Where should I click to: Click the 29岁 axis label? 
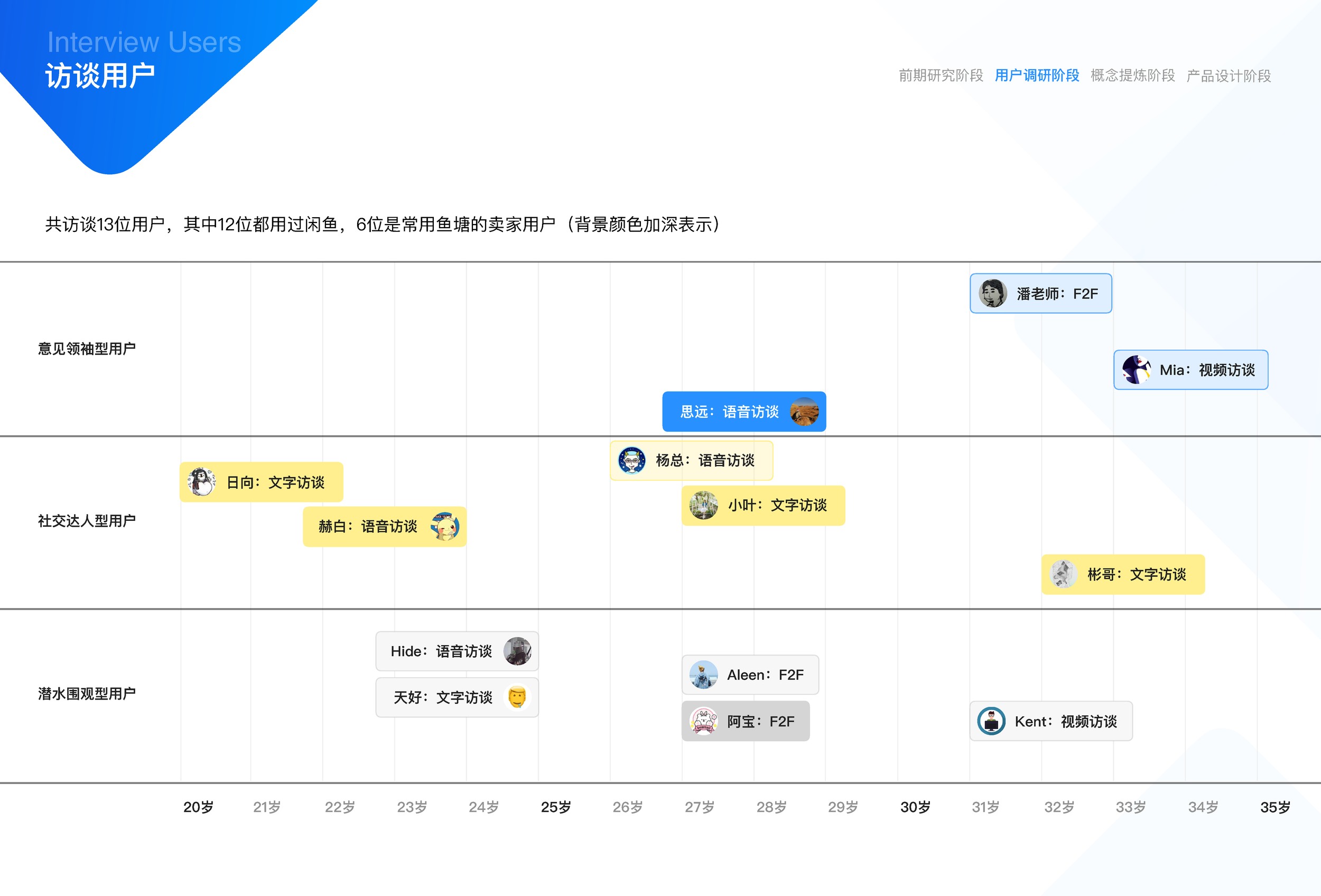click(x=843, y=807)
